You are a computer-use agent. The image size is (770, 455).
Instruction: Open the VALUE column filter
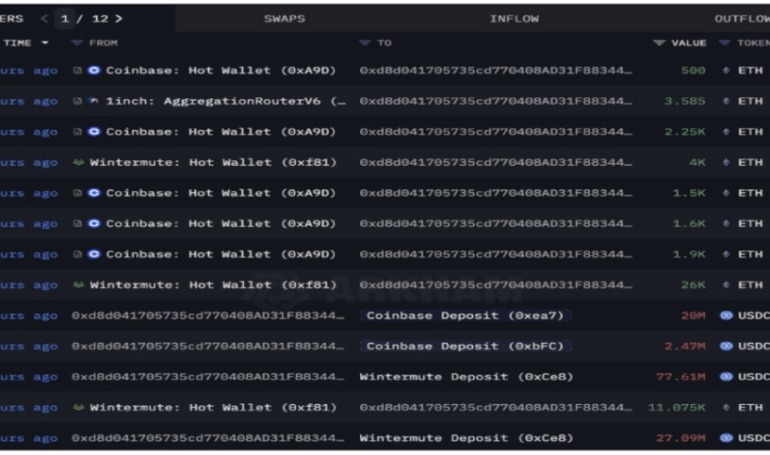click(659, 43)
